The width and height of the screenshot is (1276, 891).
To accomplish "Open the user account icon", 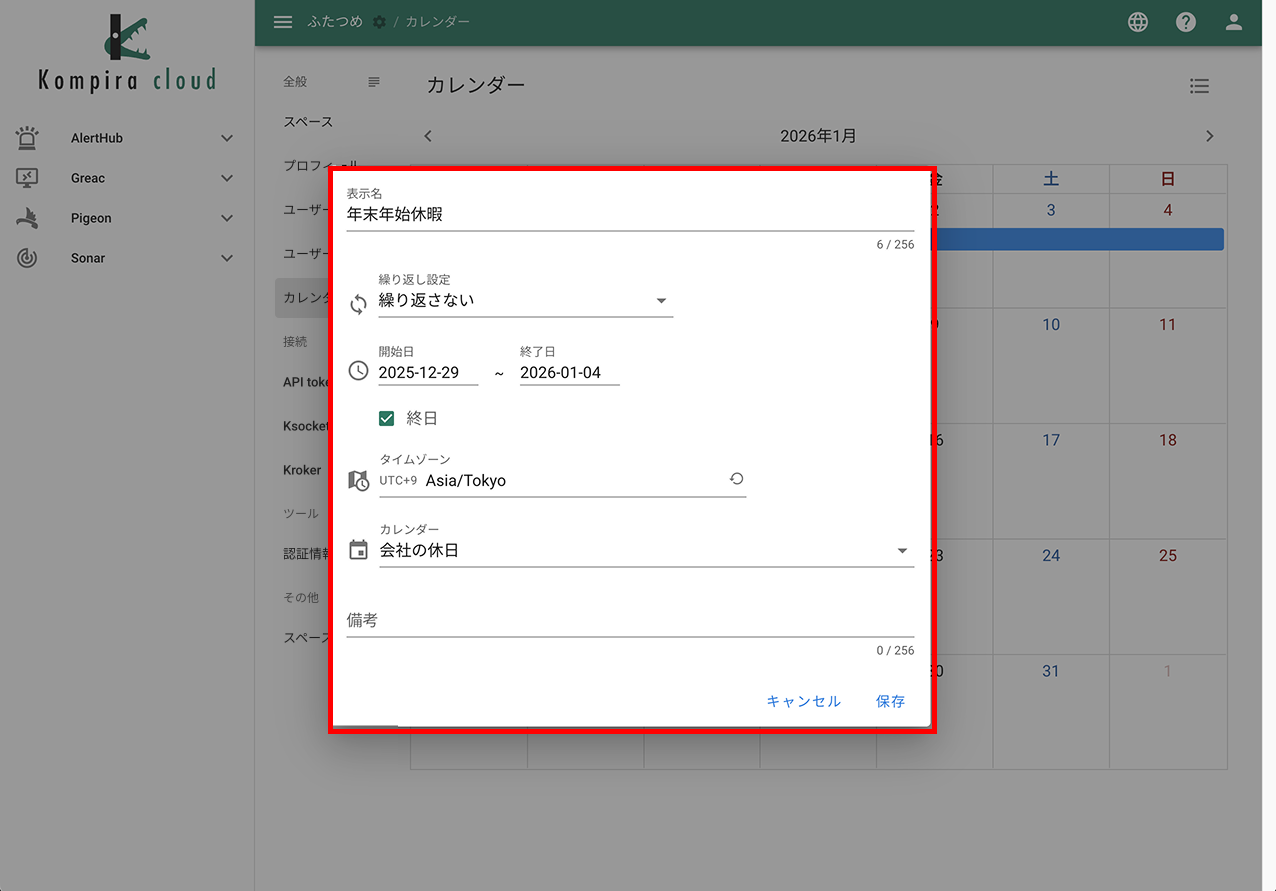I will pos(1234,22).
